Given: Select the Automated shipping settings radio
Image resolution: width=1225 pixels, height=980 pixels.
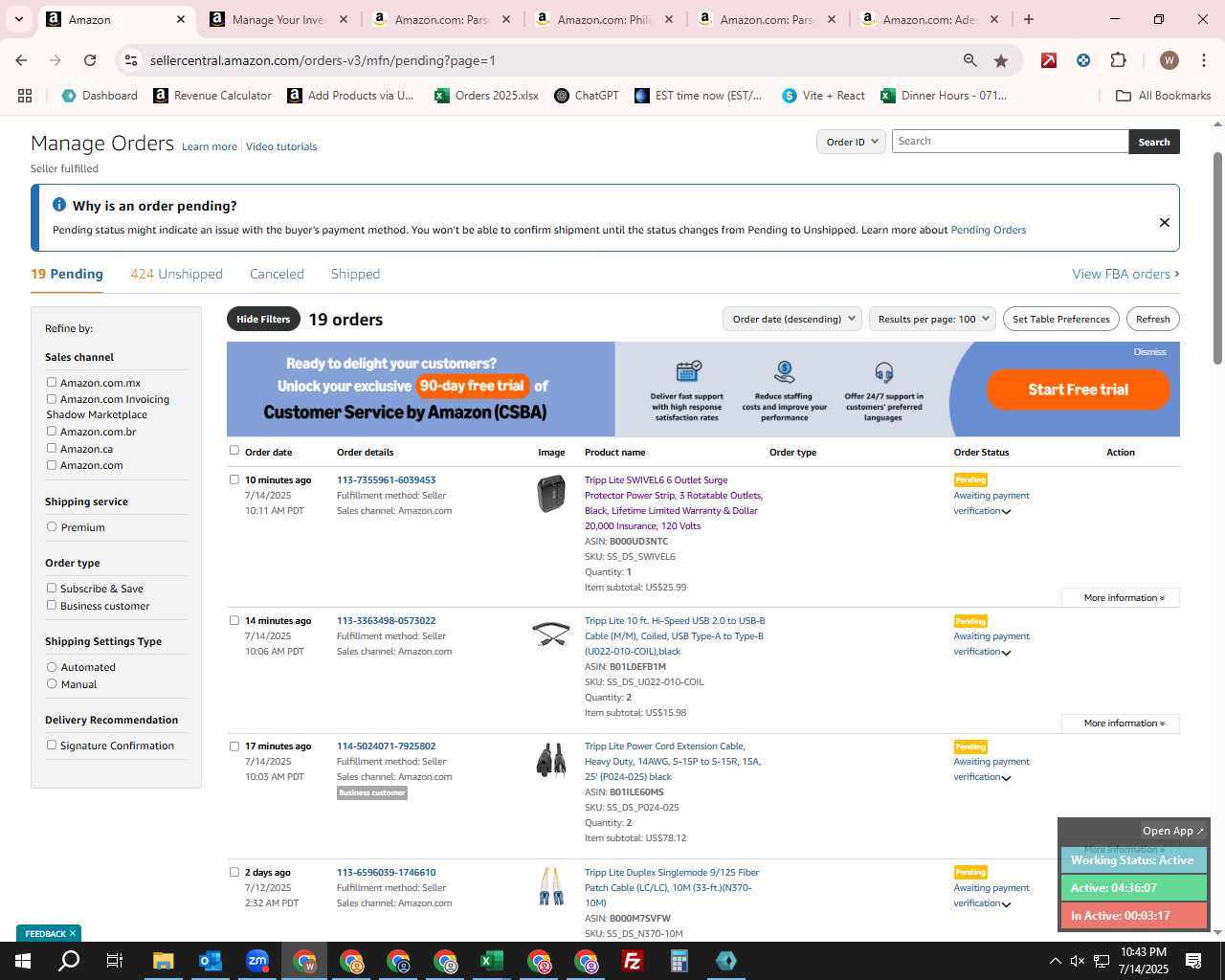Looking at the screenshot, I should click(x=52, y=666).
